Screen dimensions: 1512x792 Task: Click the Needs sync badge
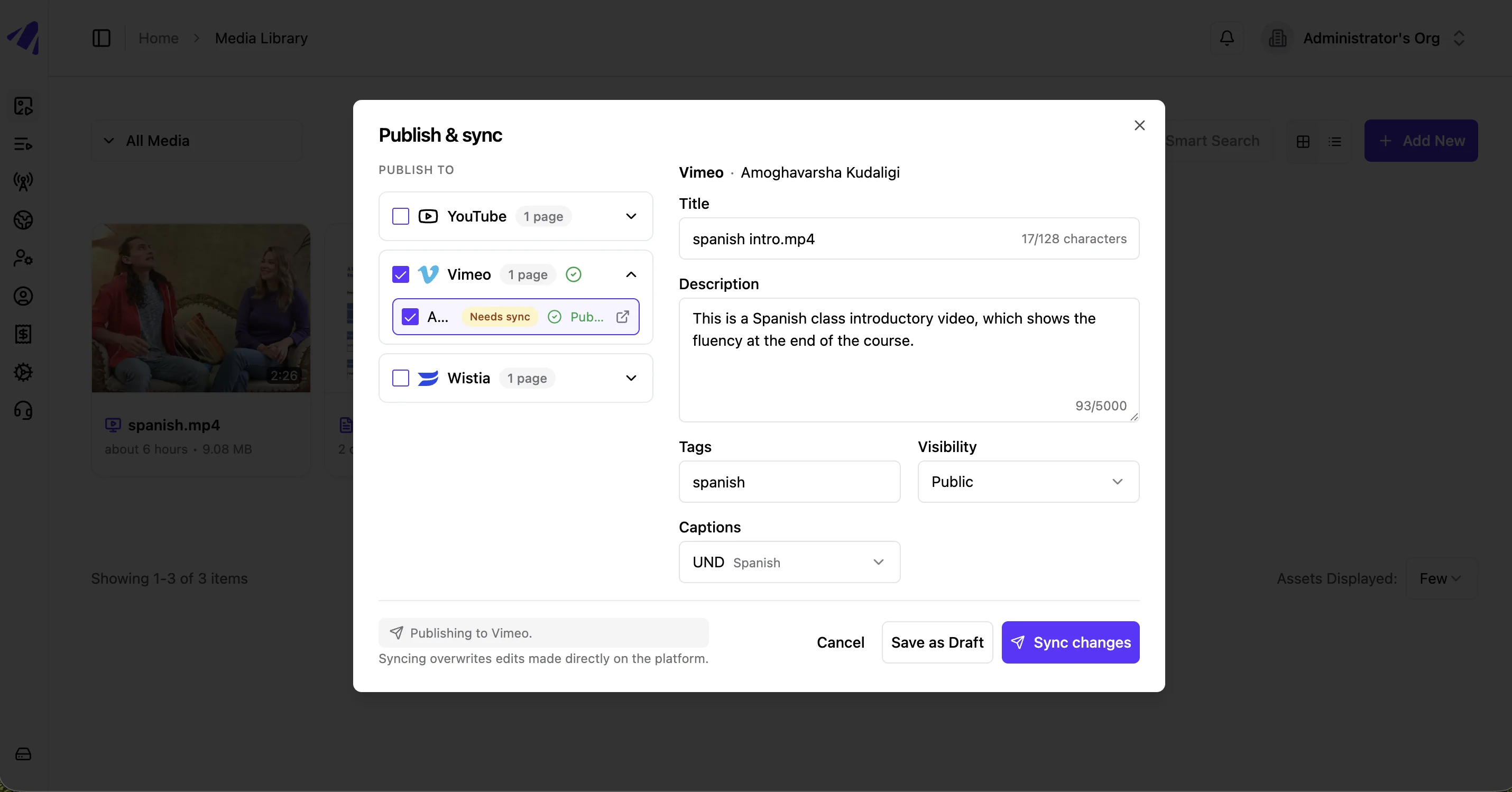click(x=500, y=317)
